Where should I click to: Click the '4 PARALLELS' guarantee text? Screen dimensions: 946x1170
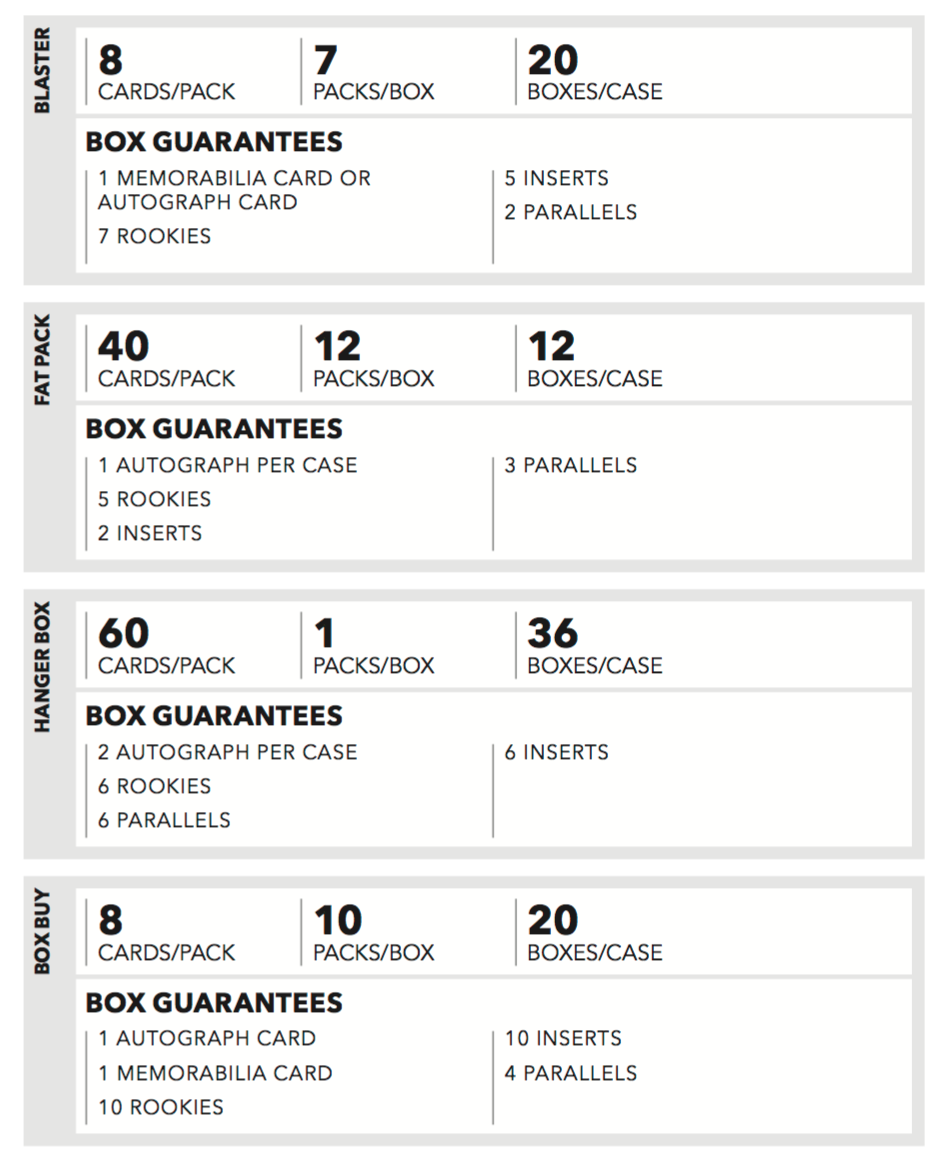point(570,1073)
